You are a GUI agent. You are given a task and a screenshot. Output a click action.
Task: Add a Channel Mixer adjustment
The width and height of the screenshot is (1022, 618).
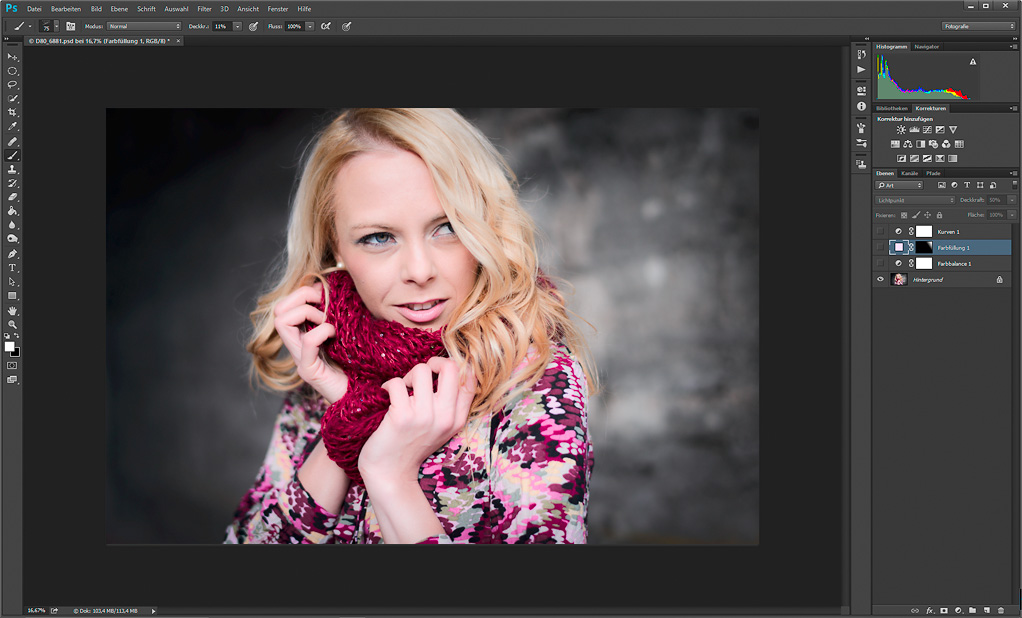tap(946, 144)
